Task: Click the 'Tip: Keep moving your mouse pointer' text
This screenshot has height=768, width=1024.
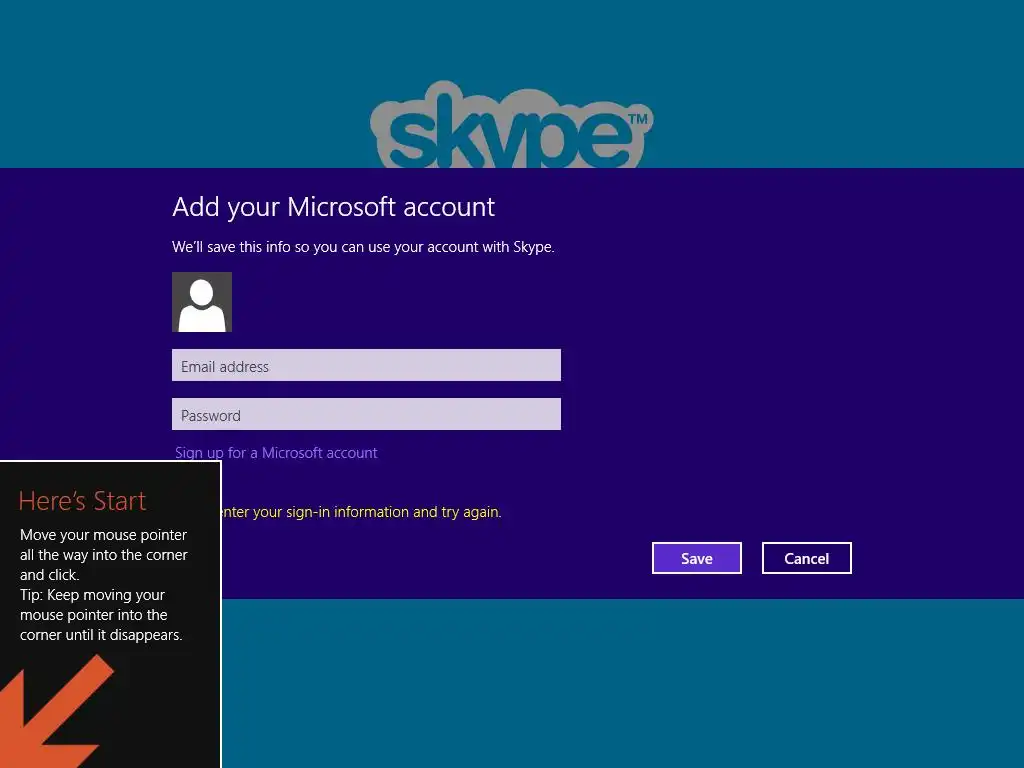Action: click(101, 615)
